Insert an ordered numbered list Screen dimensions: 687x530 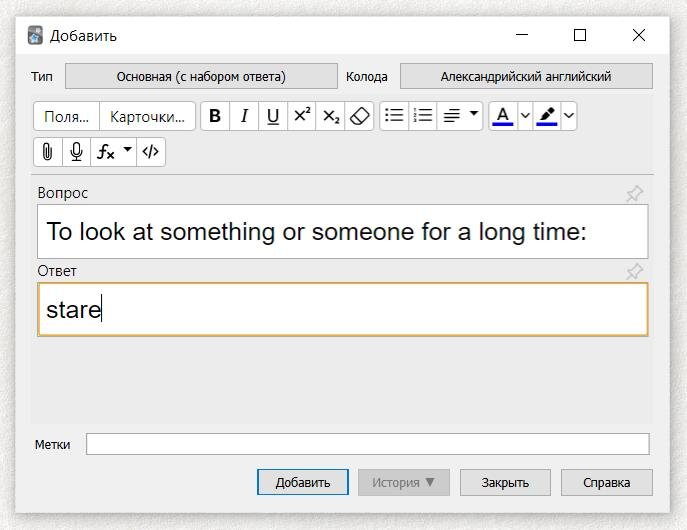coord(423,116)
